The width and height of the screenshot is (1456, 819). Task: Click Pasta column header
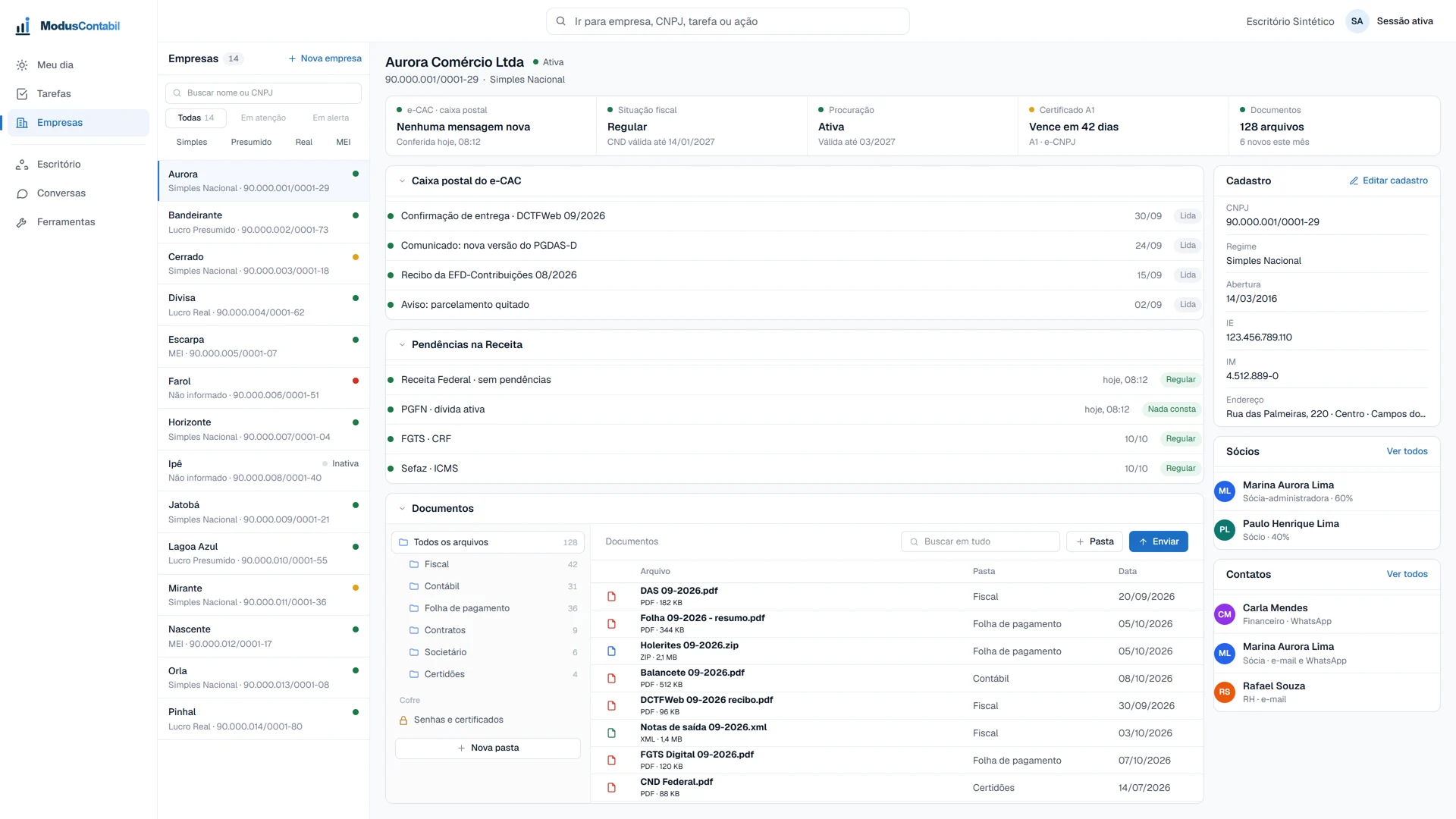coord(984,572)
